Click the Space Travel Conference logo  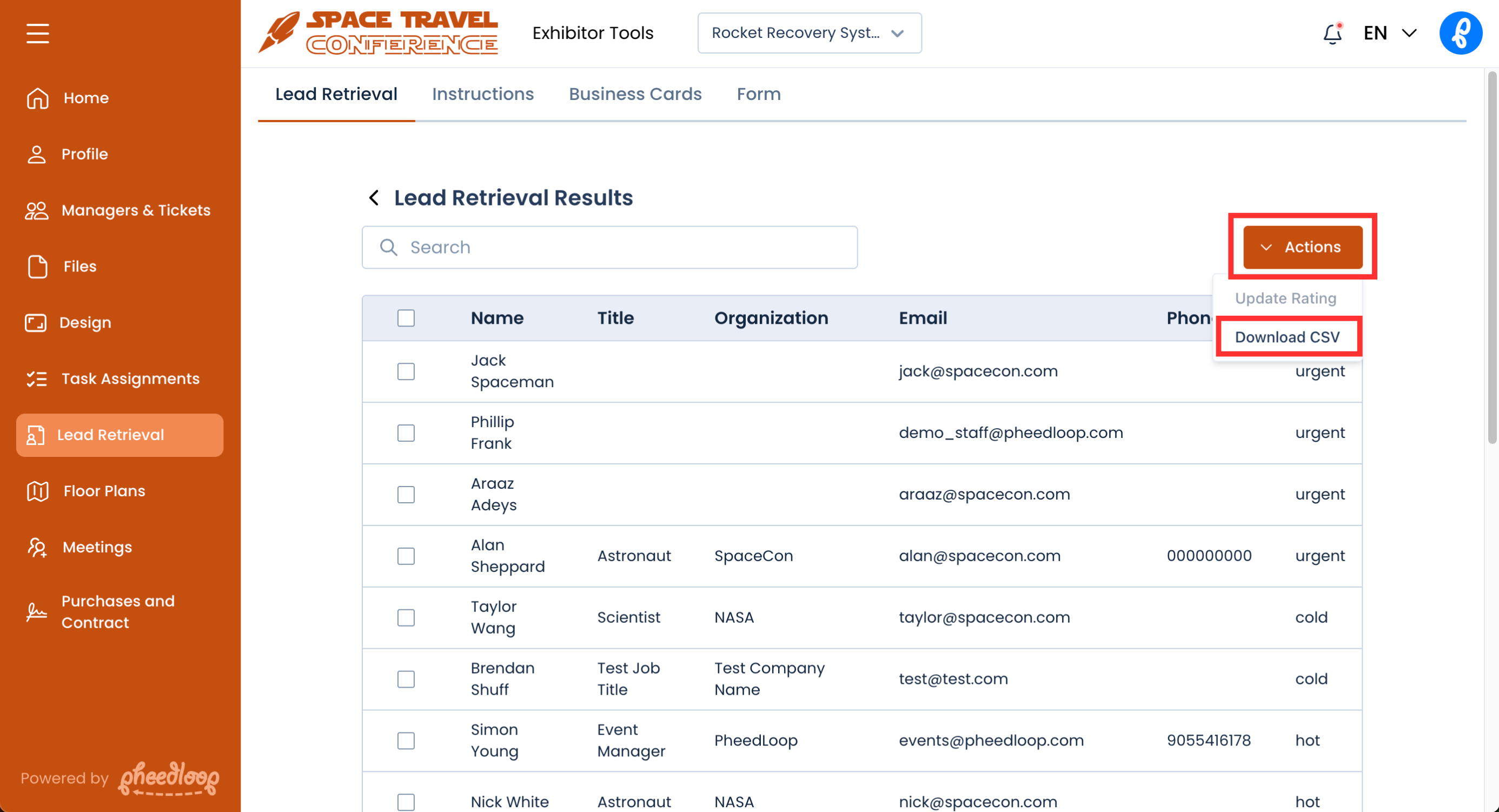[x=379, y=33]
